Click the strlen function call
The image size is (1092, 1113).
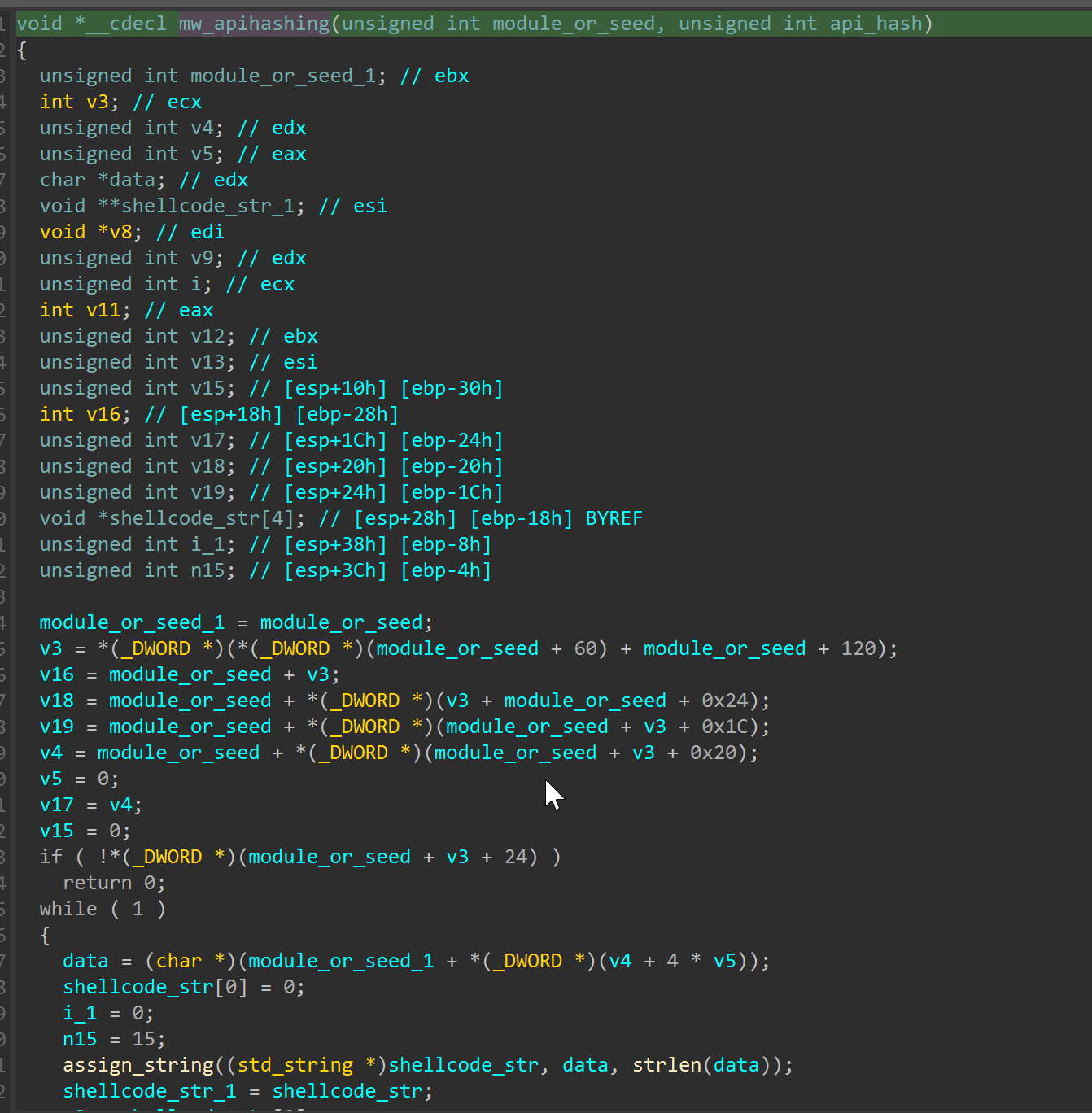pyautogui.click(x=666, y=1065)
